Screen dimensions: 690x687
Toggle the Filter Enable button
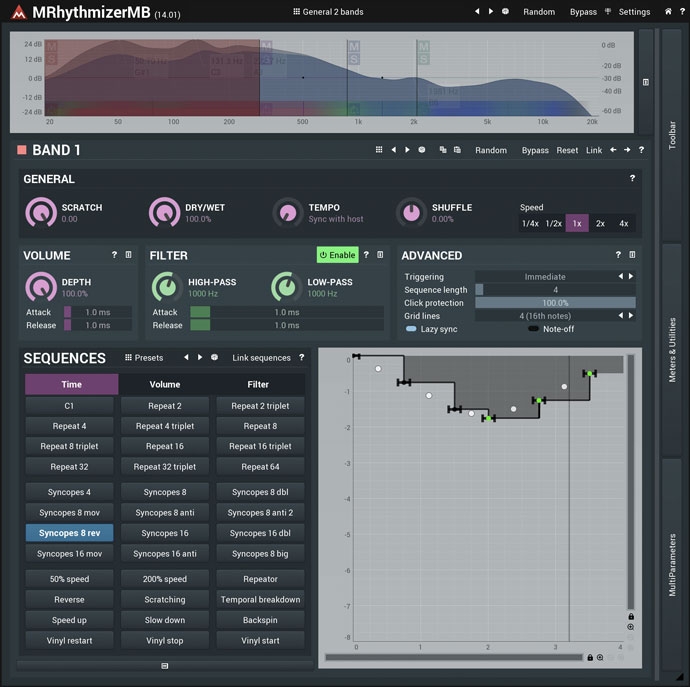tap(337, 255)
